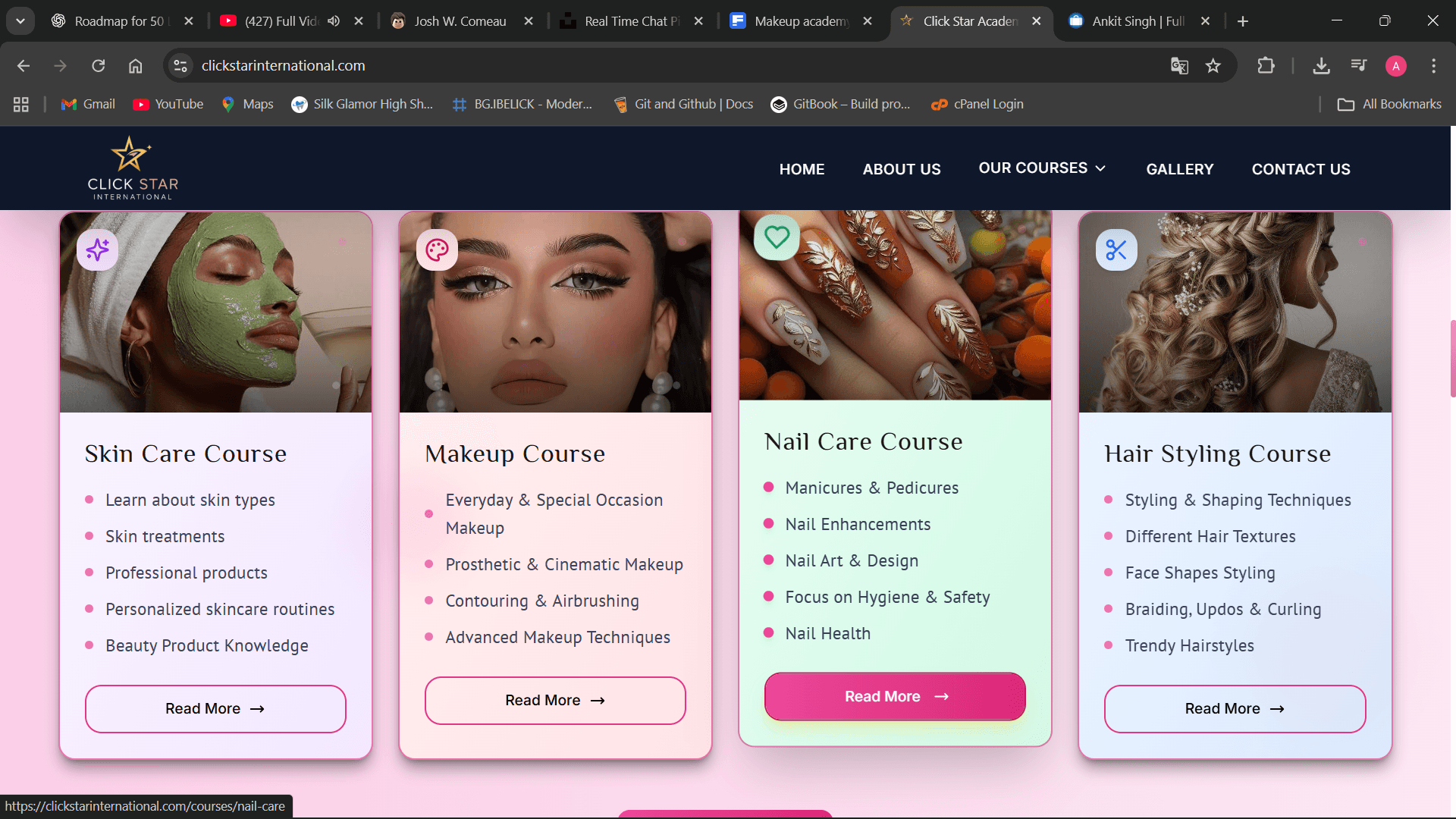The image size is (1456, 819).
Task: Open a new browser tab
Action: [1242, 21]
